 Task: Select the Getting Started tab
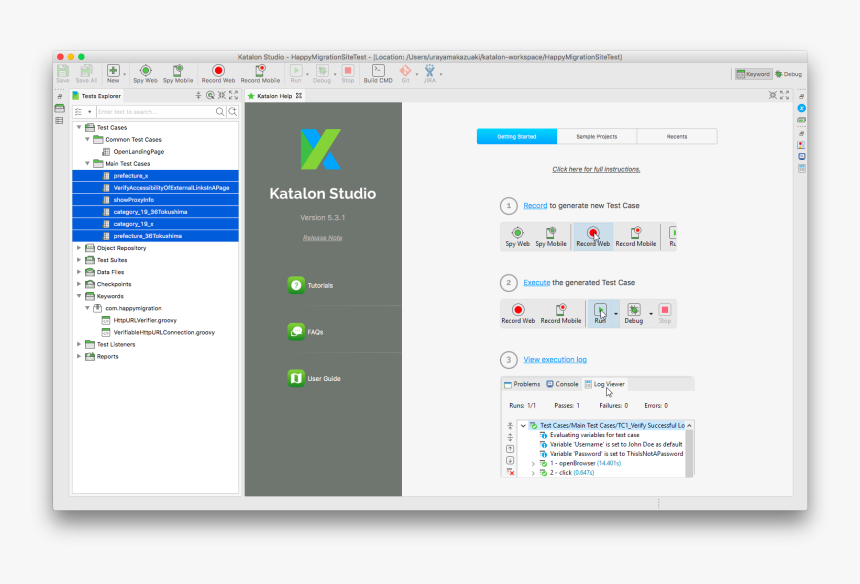[x=517, y=137]
